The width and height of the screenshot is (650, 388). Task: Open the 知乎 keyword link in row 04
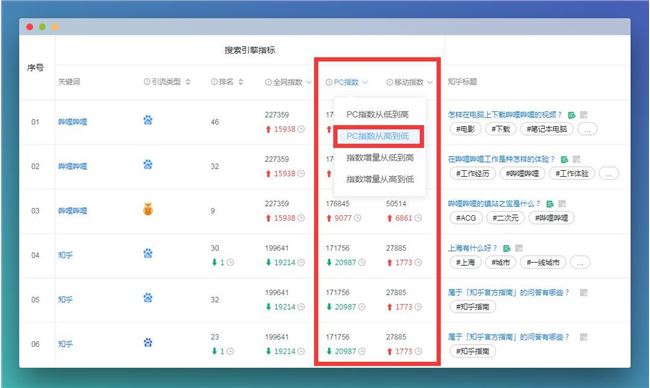pyautogui.click(x=65, y=255)
